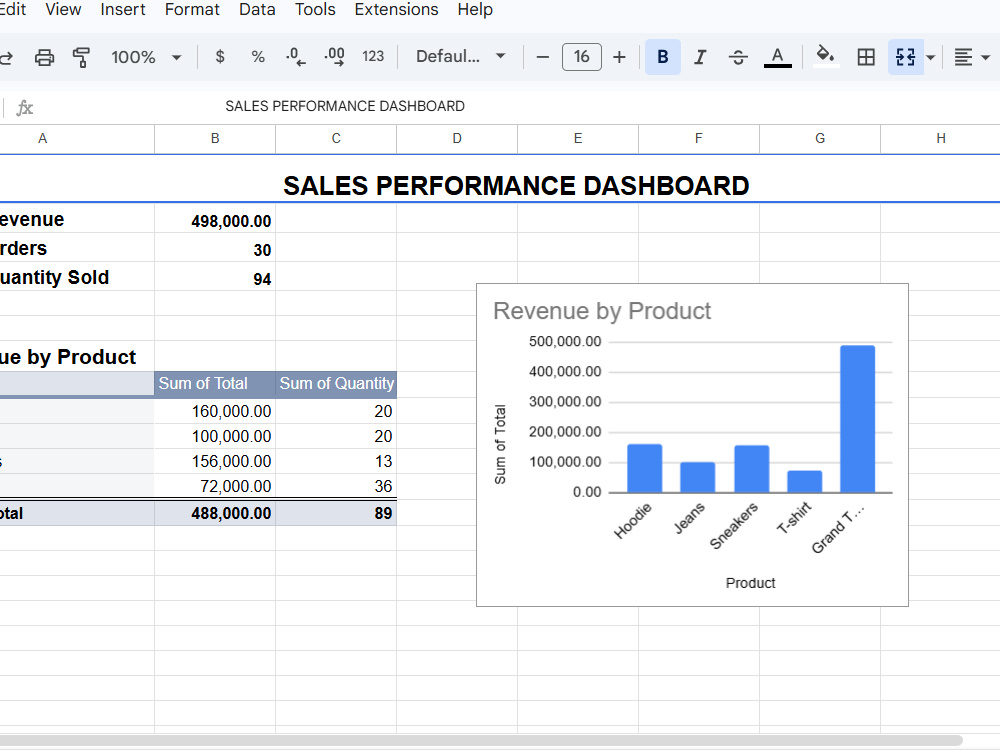Open the Default font dropdown
Image resolution: width=1000 pixels, height=750 pixels.
(460, 57)
